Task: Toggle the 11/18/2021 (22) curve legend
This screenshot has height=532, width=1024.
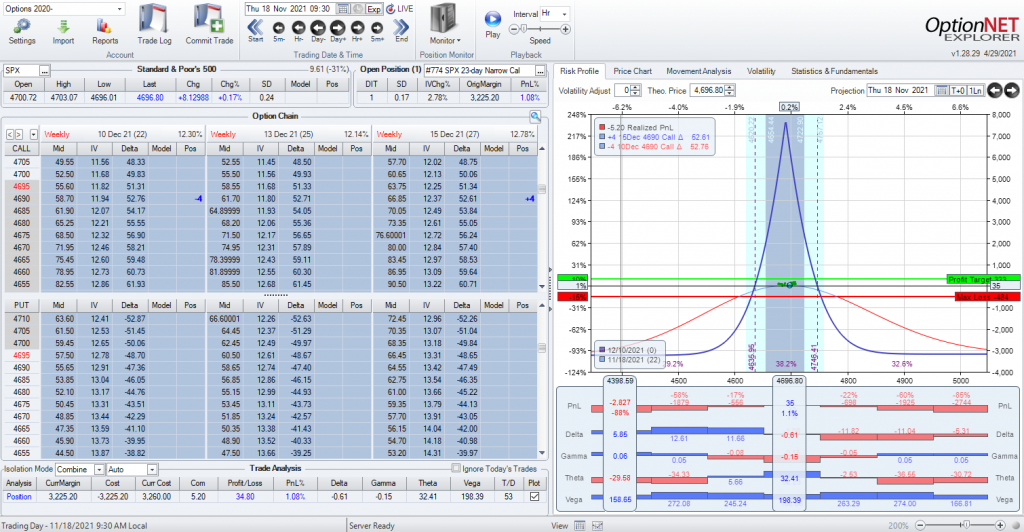Action: pyautogui.click(x=602, y=360)
